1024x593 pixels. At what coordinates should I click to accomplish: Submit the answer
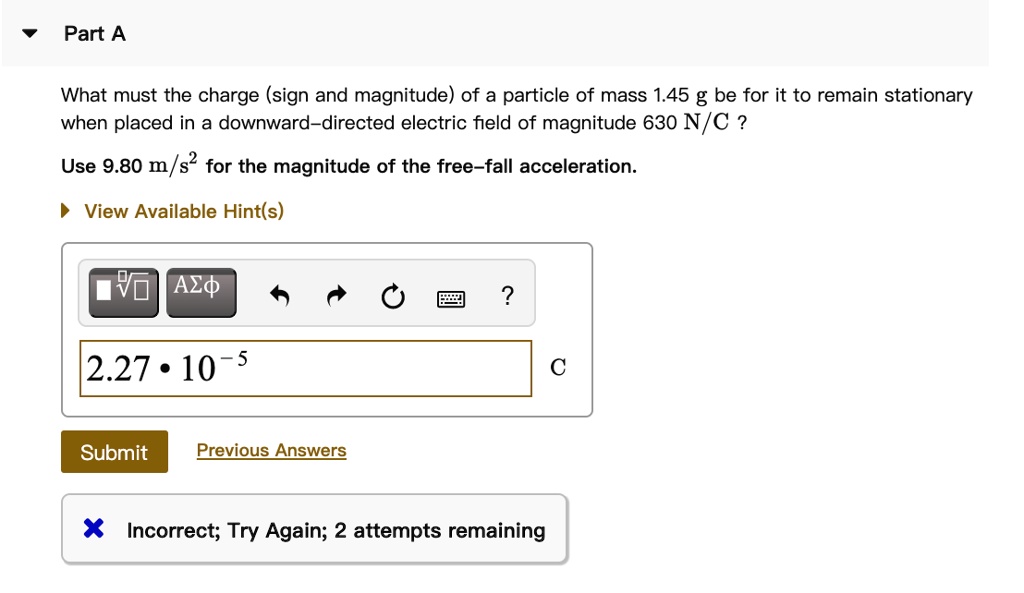(x=113, y=452)
